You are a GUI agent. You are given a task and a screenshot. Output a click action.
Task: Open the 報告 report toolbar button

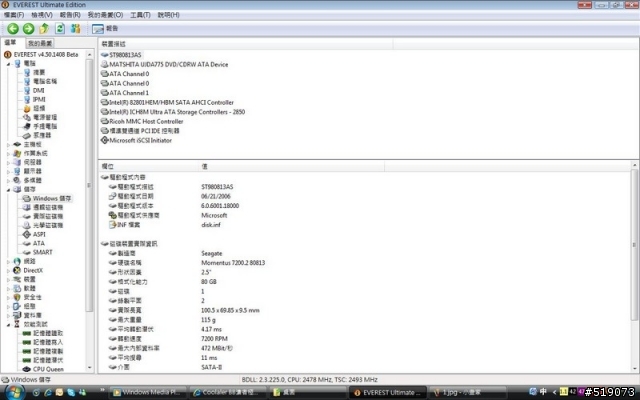(x=105, y=29)
